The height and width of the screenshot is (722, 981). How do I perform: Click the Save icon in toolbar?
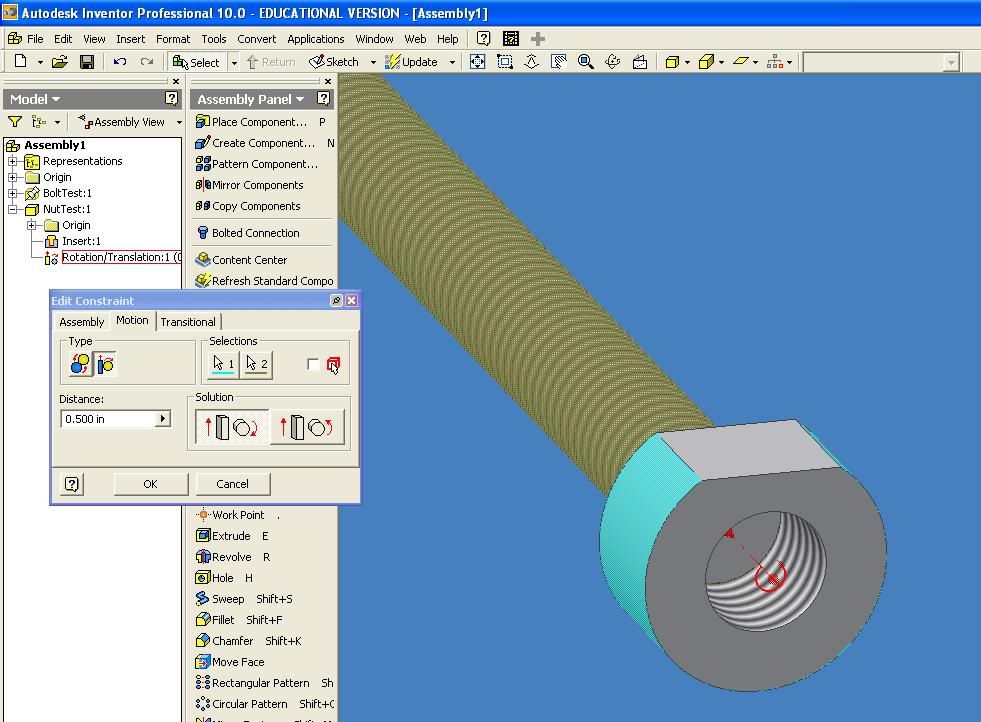pyautogui.click(x=87, y=62)
